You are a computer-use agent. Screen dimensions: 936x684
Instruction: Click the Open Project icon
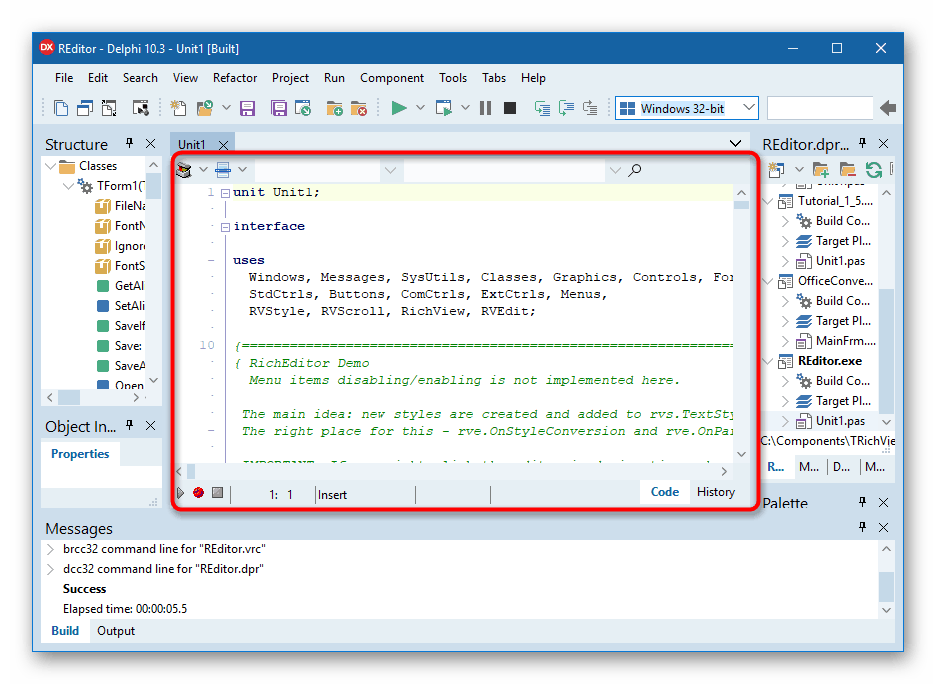pos(303,108)
